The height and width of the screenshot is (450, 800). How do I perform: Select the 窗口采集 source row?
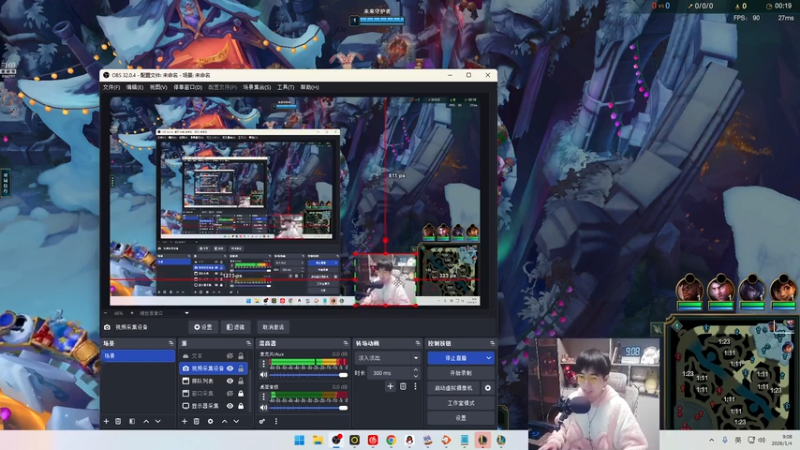pyautogui.click(x=214, y=393)
